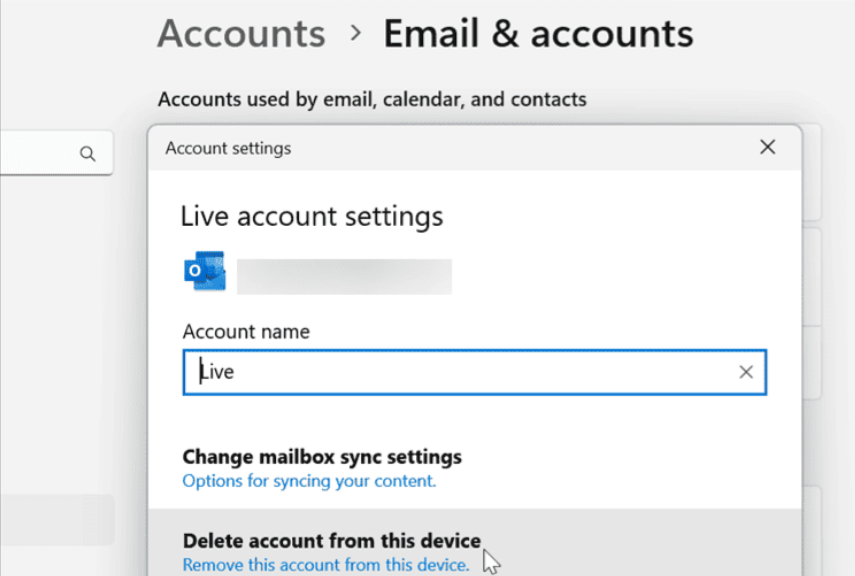Screen dimensions: 855x576
Task: Go back to Accounts breadcrumb
Action: (241, 34)
